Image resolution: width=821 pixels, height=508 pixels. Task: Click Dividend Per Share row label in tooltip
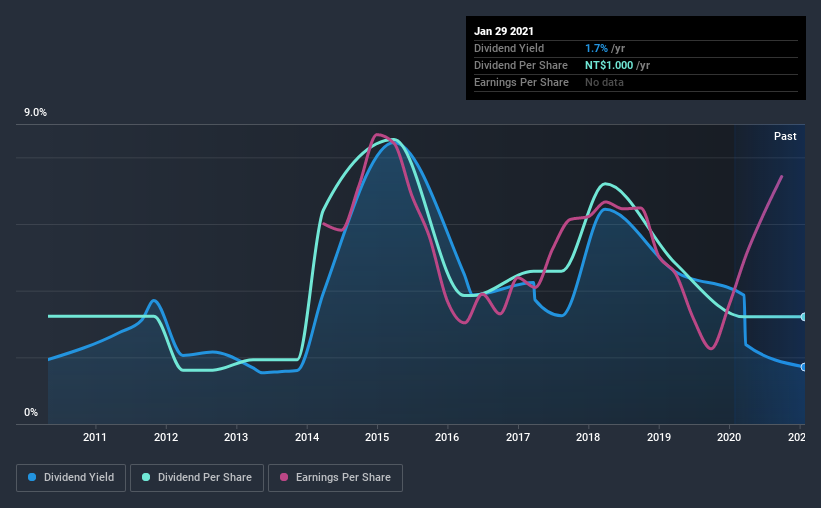tap(520, 65)
